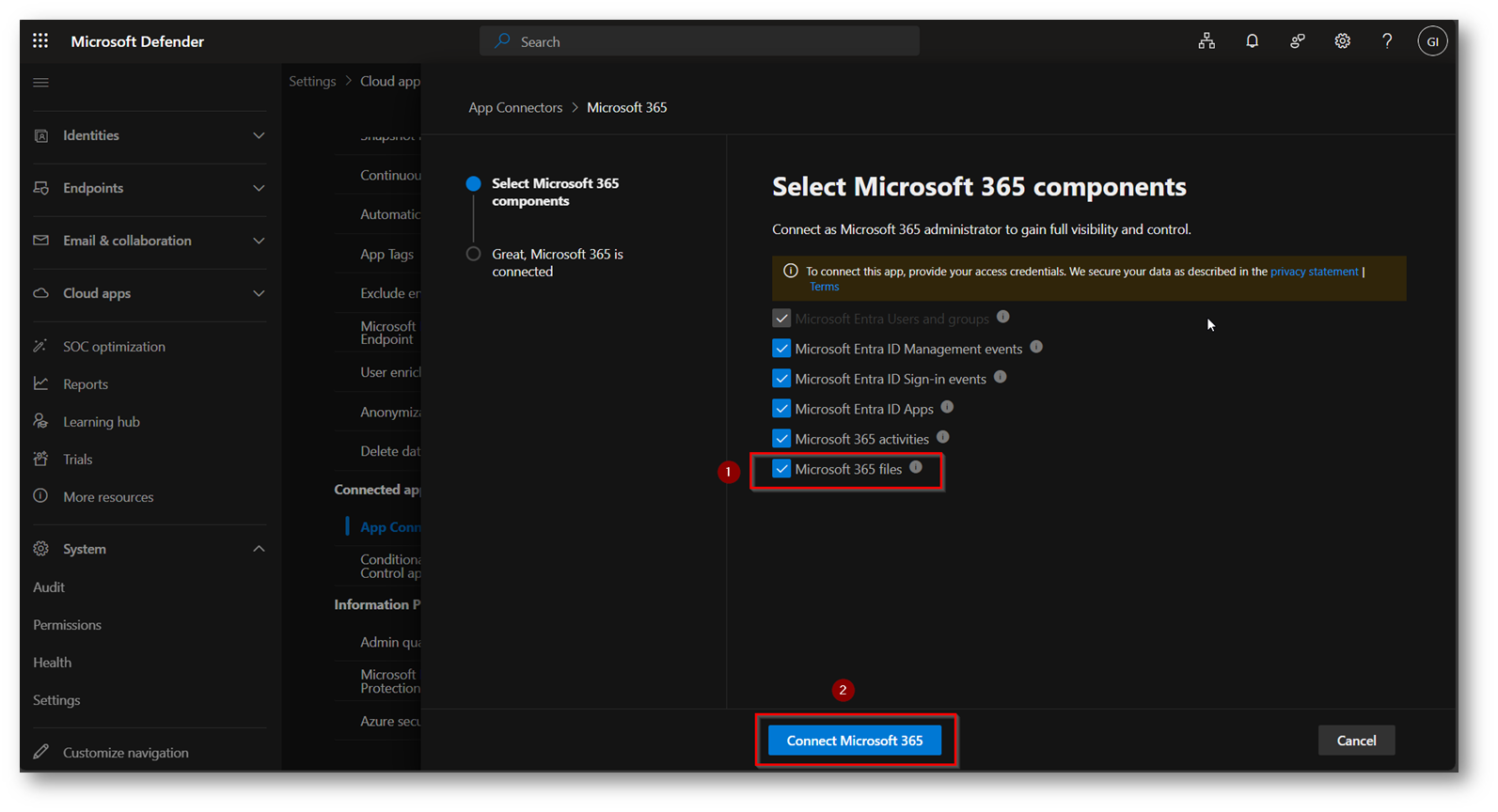Click info icon beside Microsoft 365 files
This screenshot has width=1498, height=812.
(x=916, y=467)
